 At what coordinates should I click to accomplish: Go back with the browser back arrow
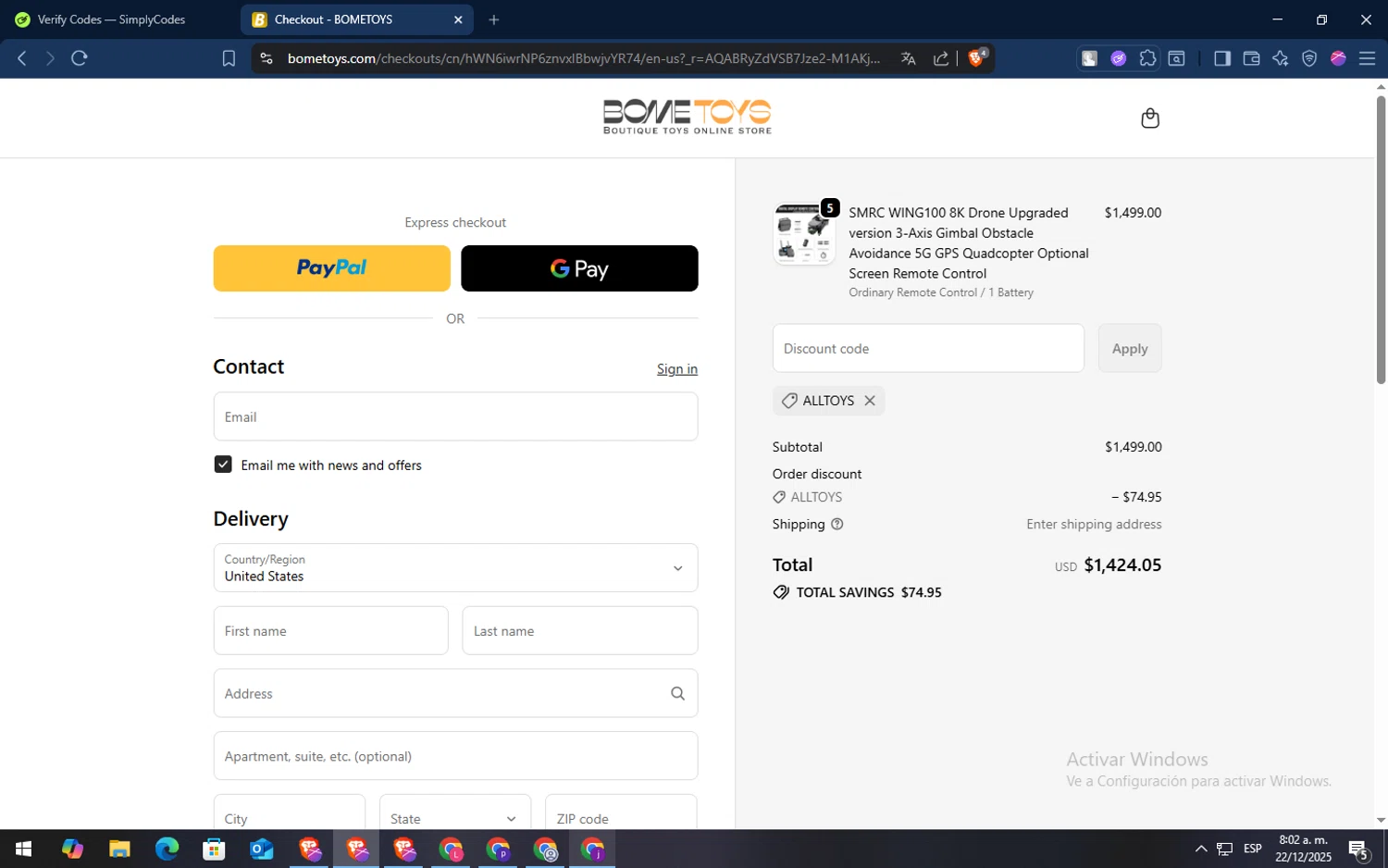(x=21, y=58)
